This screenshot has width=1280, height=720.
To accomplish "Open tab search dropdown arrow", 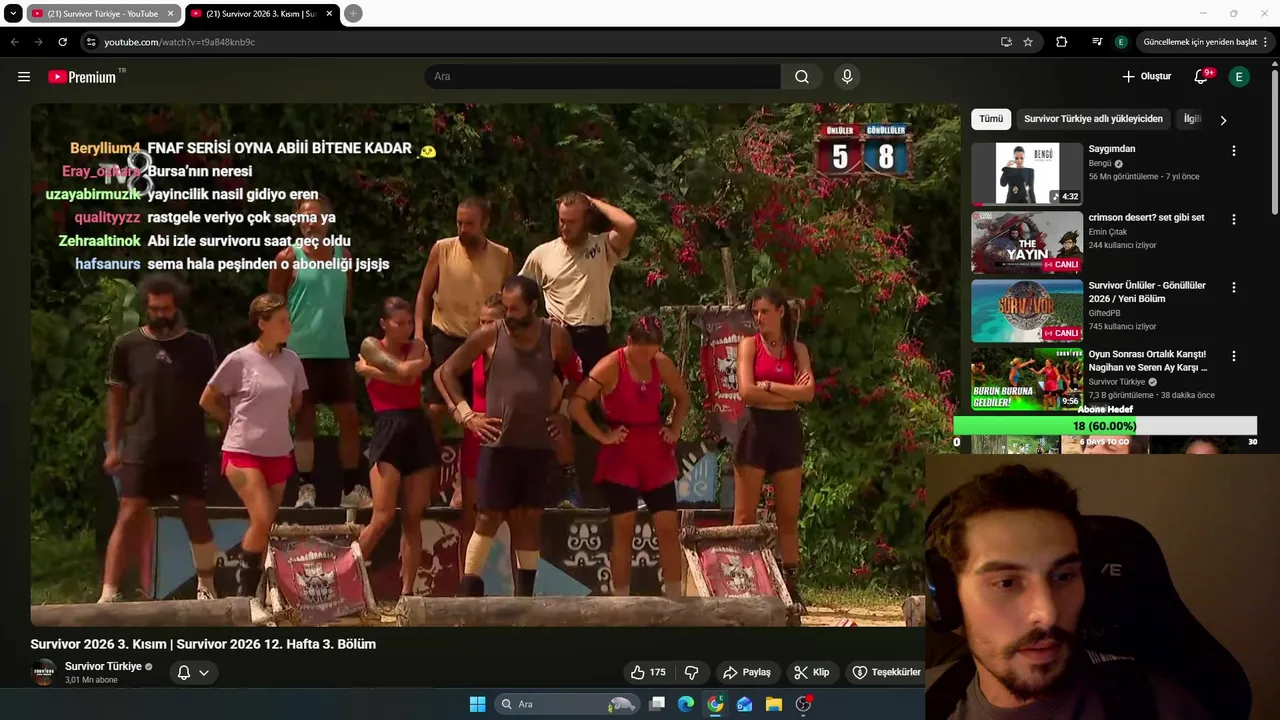I will [13, 13].
